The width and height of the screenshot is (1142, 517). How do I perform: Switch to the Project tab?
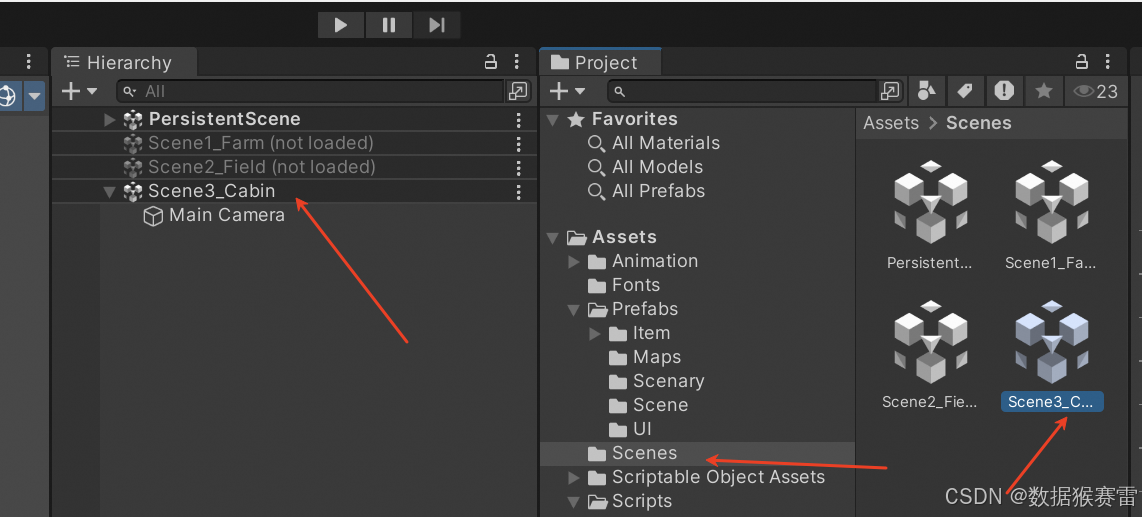(x=601, y=63)
